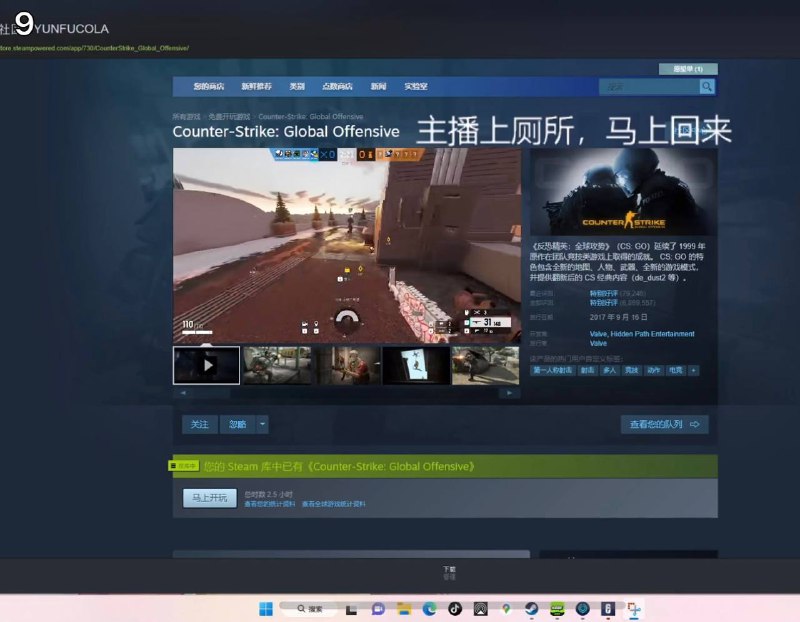Open the TikTok taskbar icon
The width and height of the screenshot is (800, 622).
455,609
